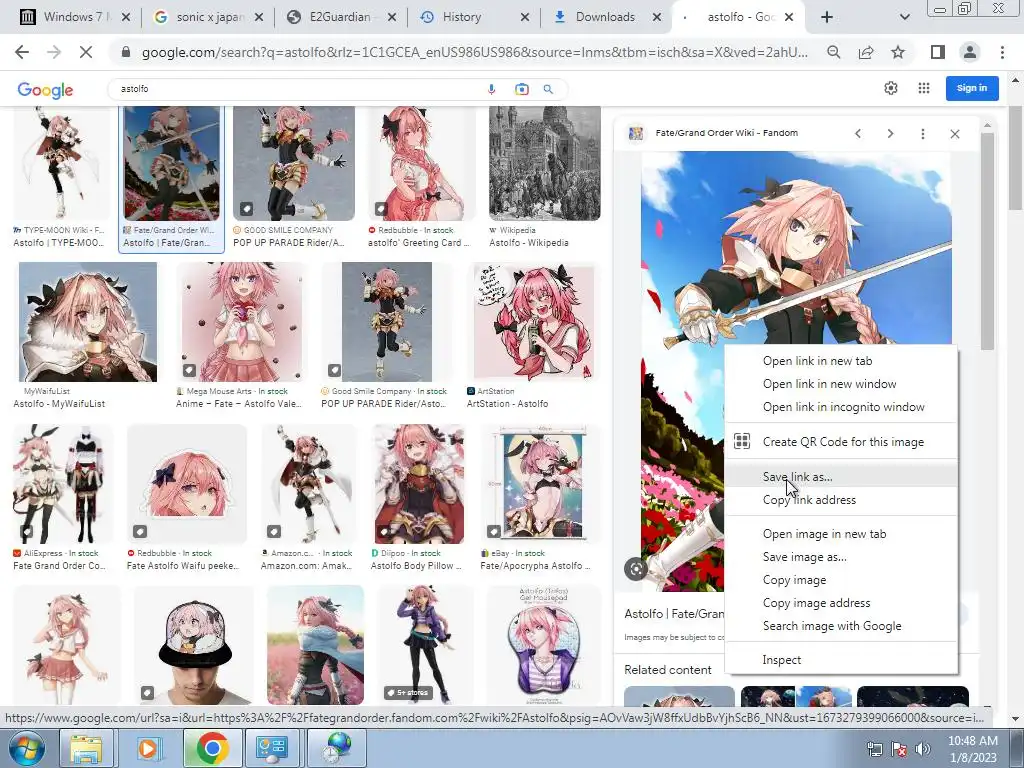Open Dlipoo Astolfo Body Pillow thumbnail

click(419, 484)
